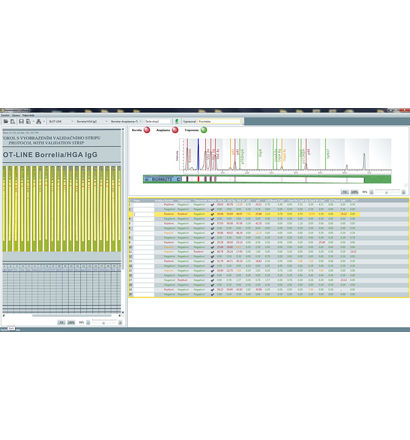Screen dimensions: 410x440
Task: Click the plus zoom button under the protocol
Action: [x=120, y=322]
